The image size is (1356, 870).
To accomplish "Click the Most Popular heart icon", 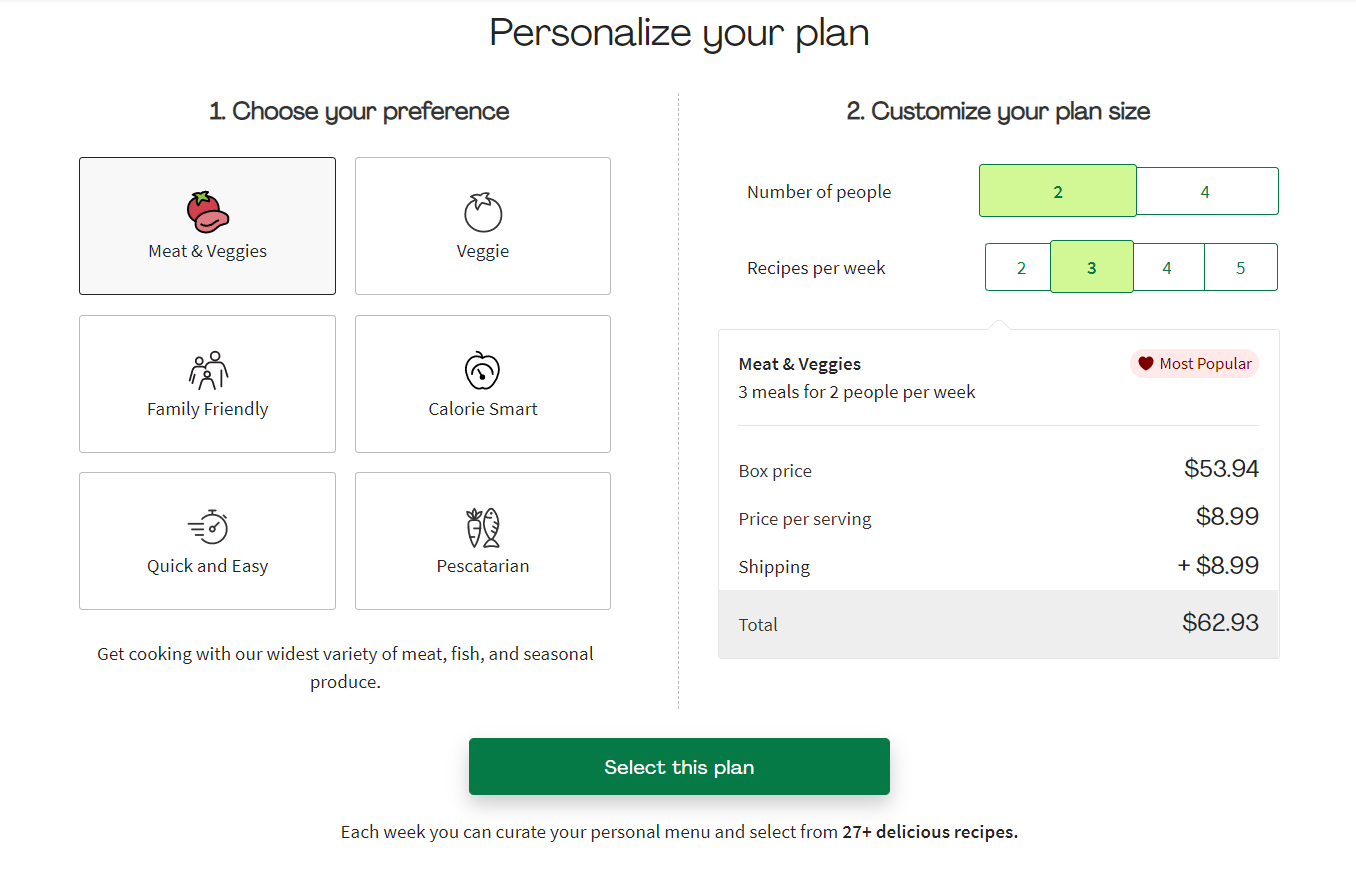I will click(1146, 363).
